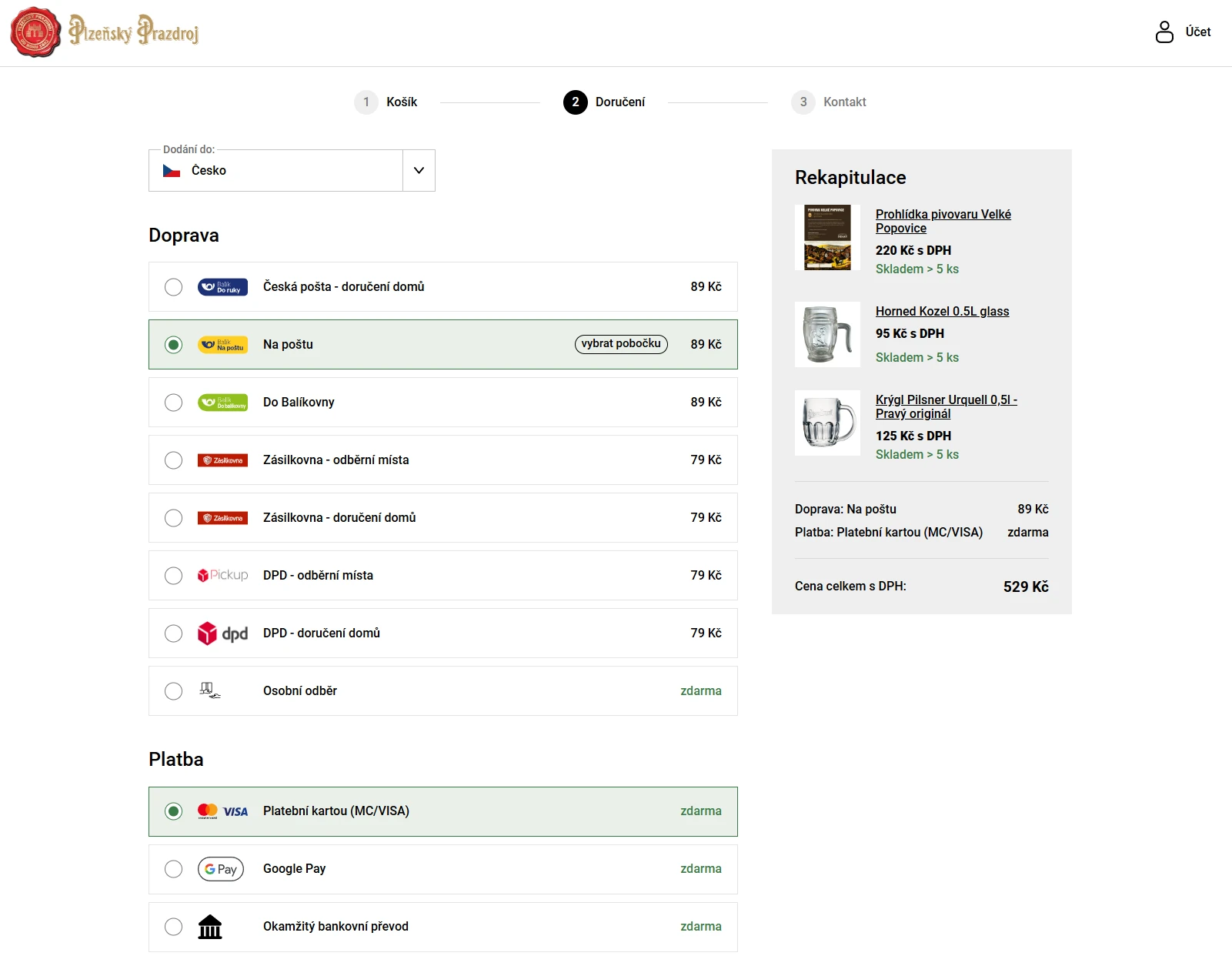The image size is (1232, 956).
Task: Select Do Balíkovny radio button
Action: click(x=174, y=403)
